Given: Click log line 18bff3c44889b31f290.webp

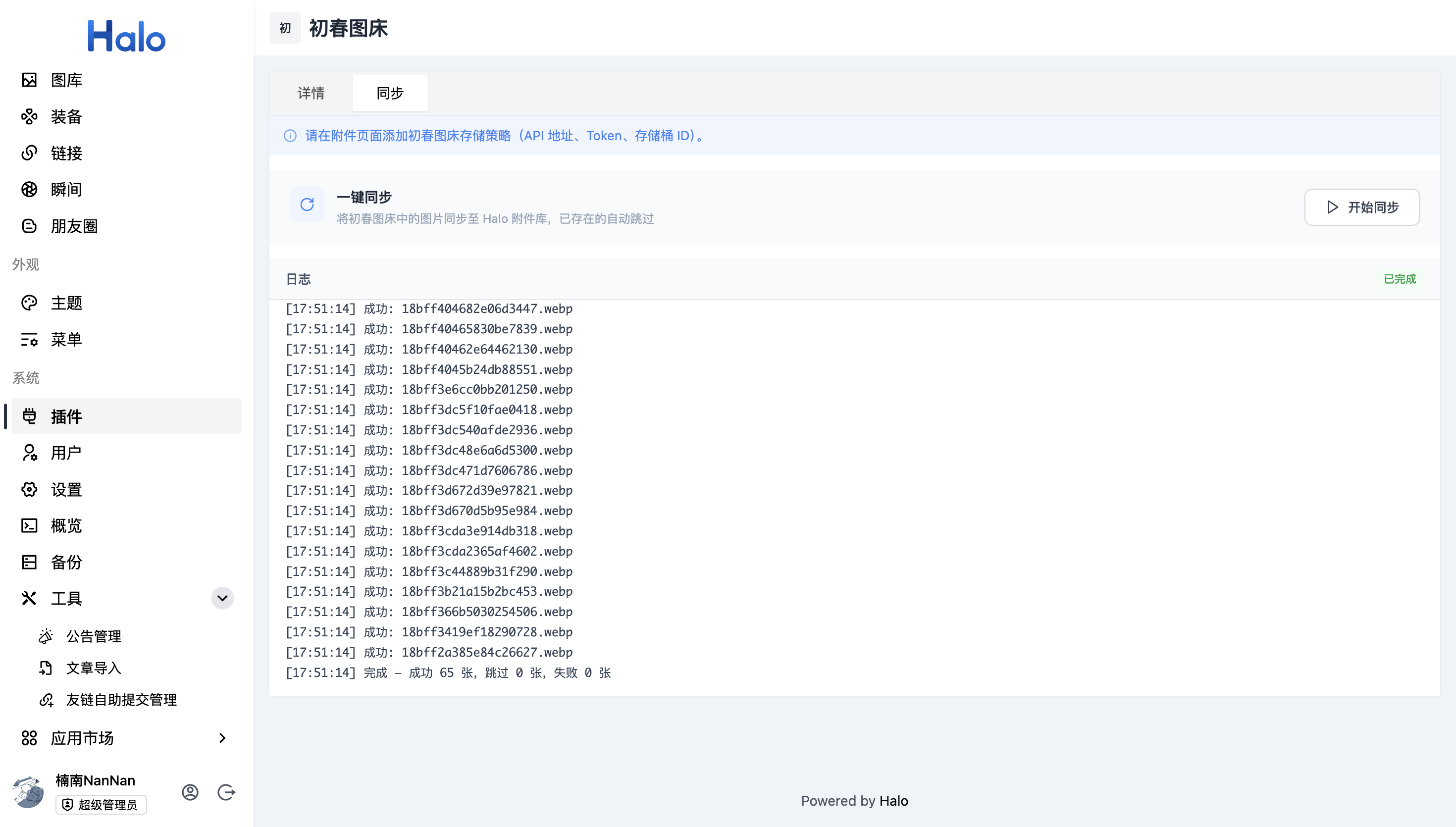Looking at the screenshot, I should click(x=429, y=571).
